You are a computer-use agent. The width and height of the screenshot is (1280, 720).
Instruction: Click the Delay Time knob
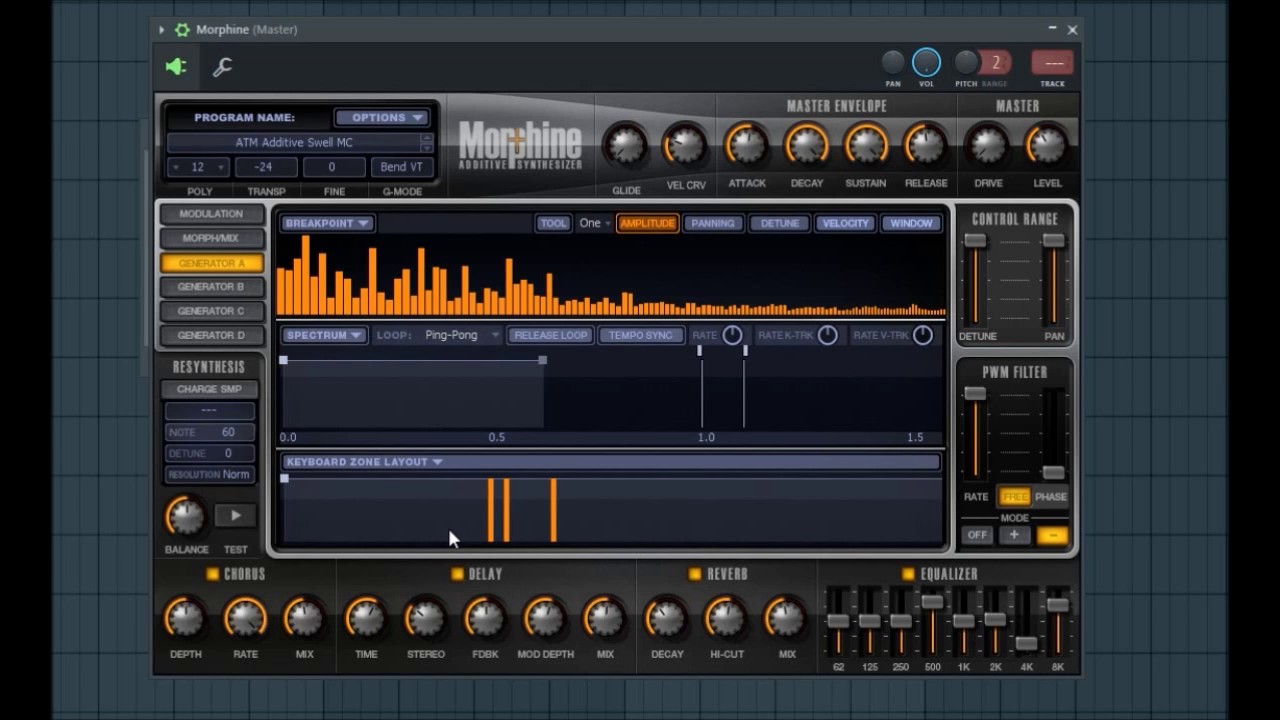point(366,618)
